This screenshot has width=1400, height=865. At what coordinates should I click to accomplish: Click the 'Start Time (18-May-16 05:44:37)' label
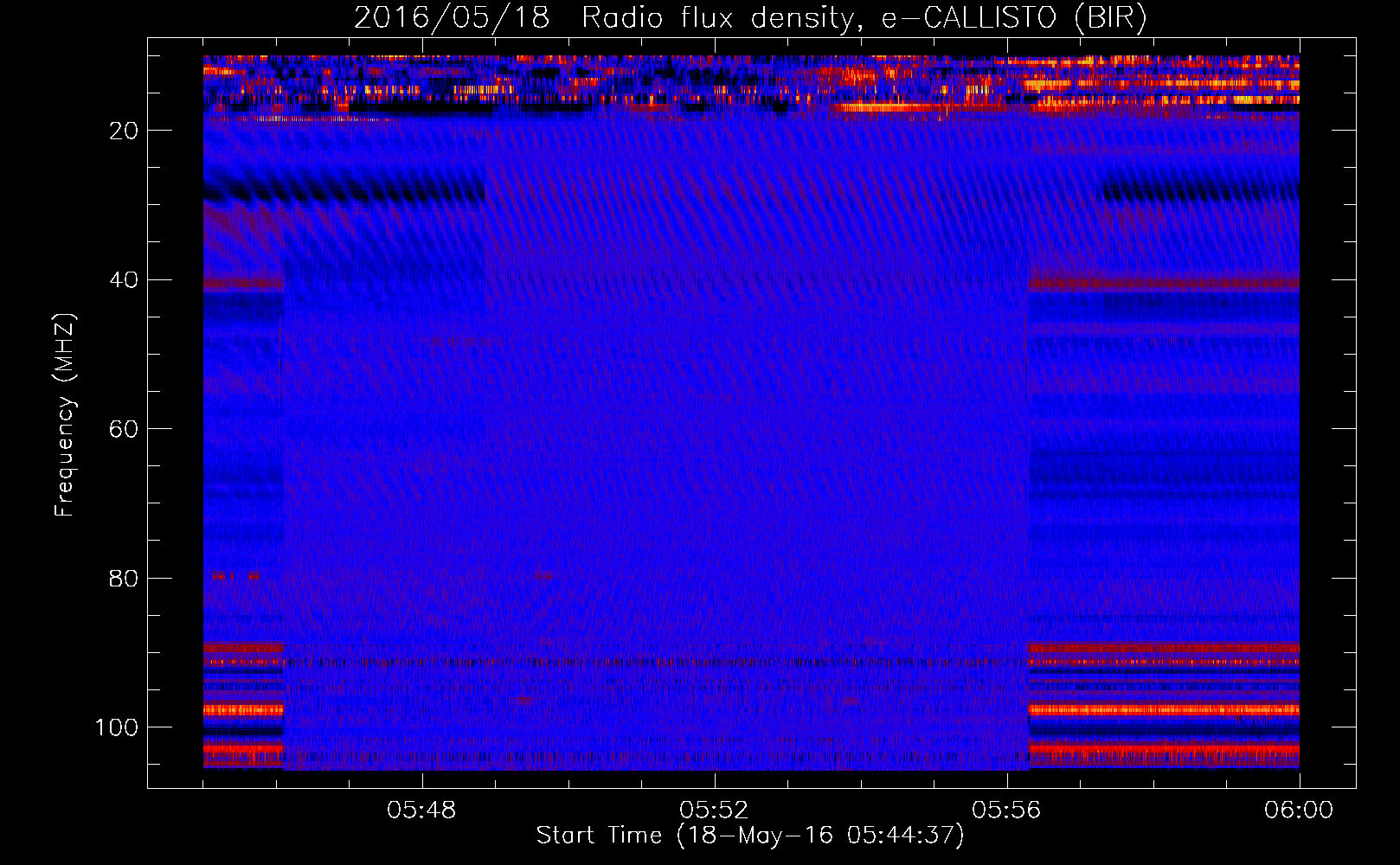(x=750, y=836)
